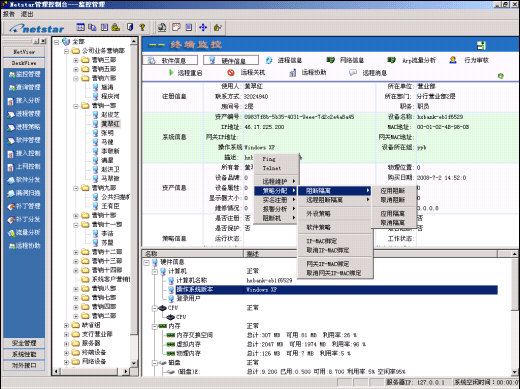Click the 软件信息 button
The image size is (520, 389).
point(170,60)
